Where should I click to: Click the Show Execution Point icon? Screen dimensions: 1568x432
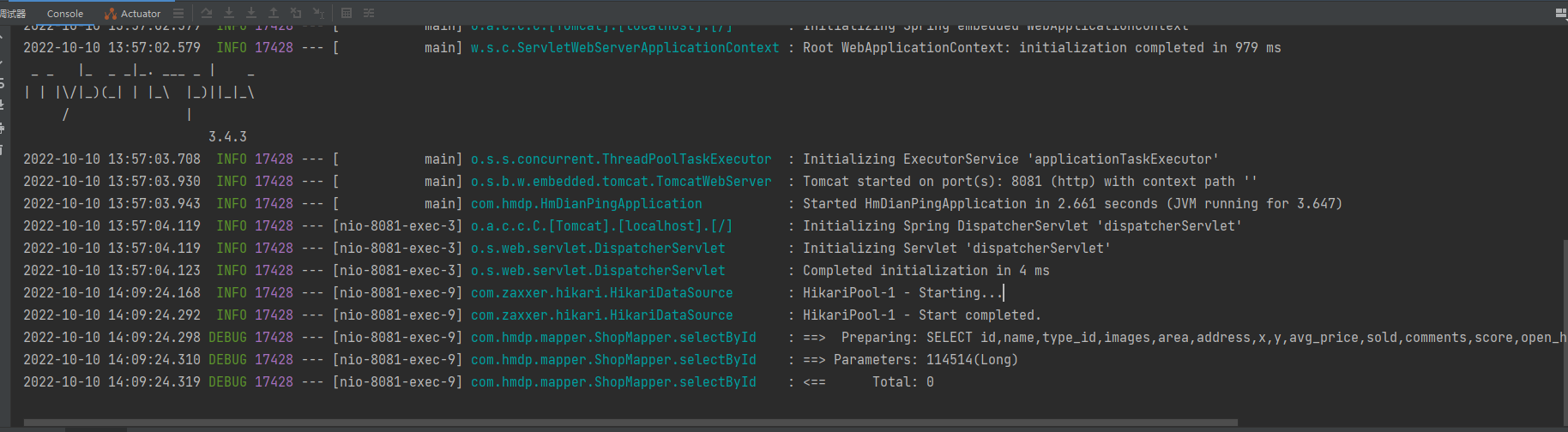(x=207, y=13)
